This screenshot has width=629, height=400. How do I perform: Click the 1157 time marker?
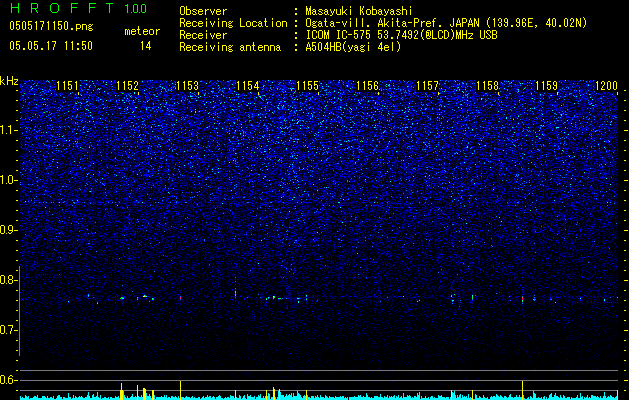click(x=428, y=85)
